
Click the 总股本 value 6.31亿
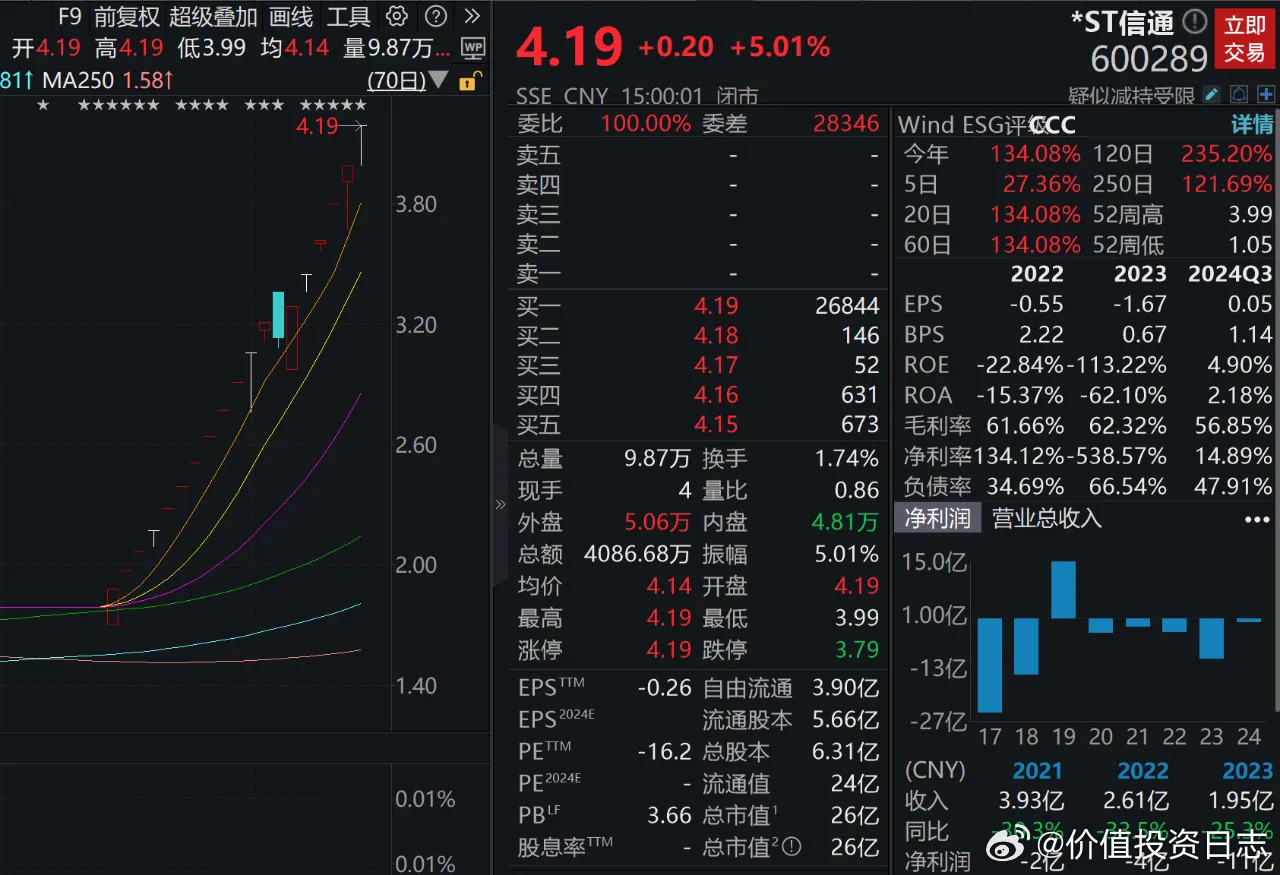846,752
